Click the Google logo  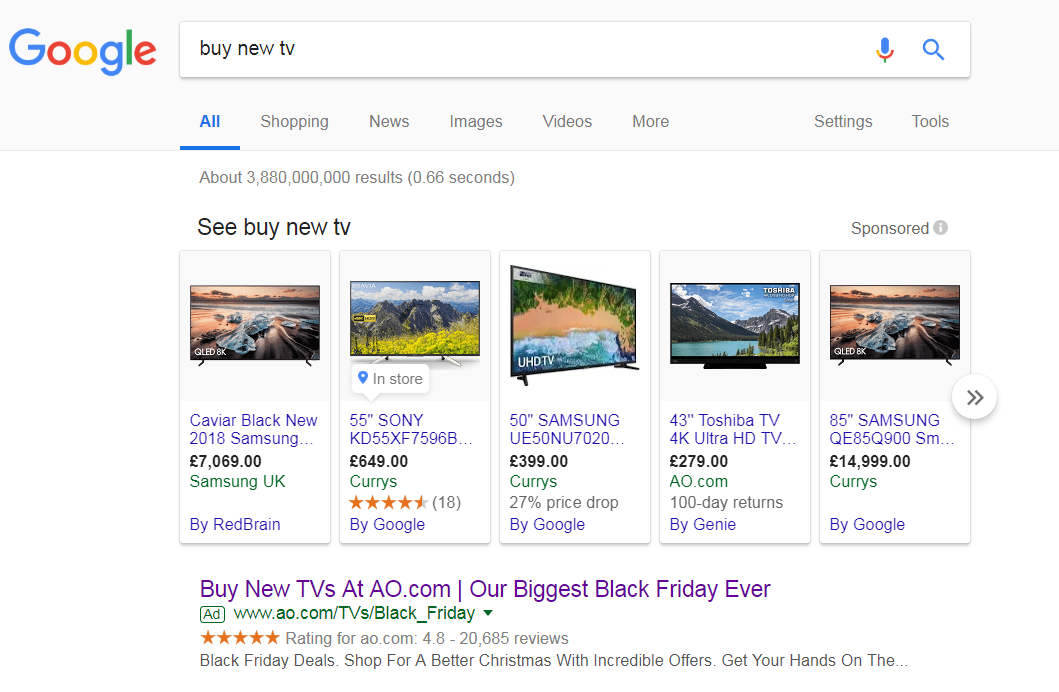[x=82, y=51]
